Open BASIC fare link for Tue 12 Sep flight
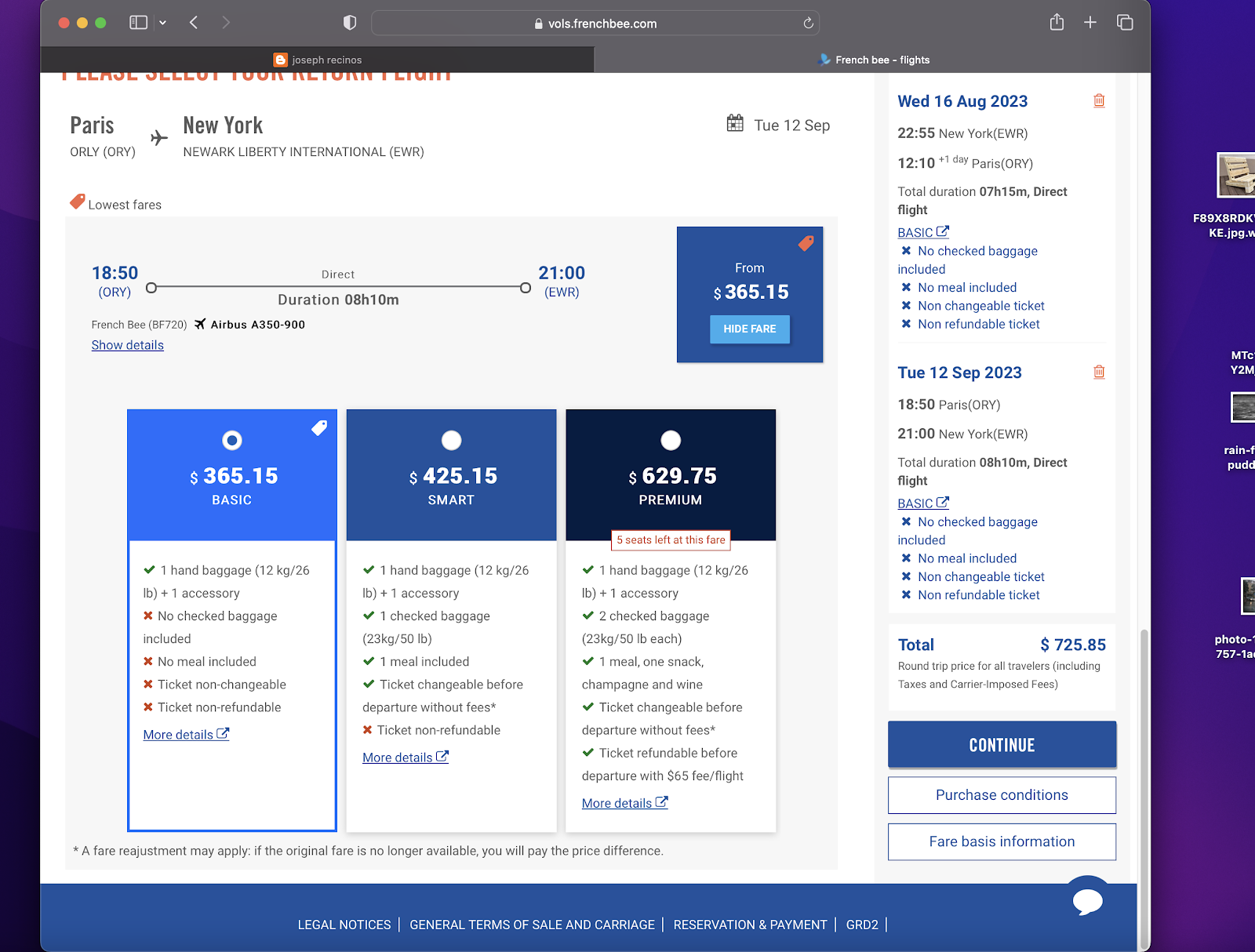This screenshot has height=952, width=1255. click(x=923, y=503)
